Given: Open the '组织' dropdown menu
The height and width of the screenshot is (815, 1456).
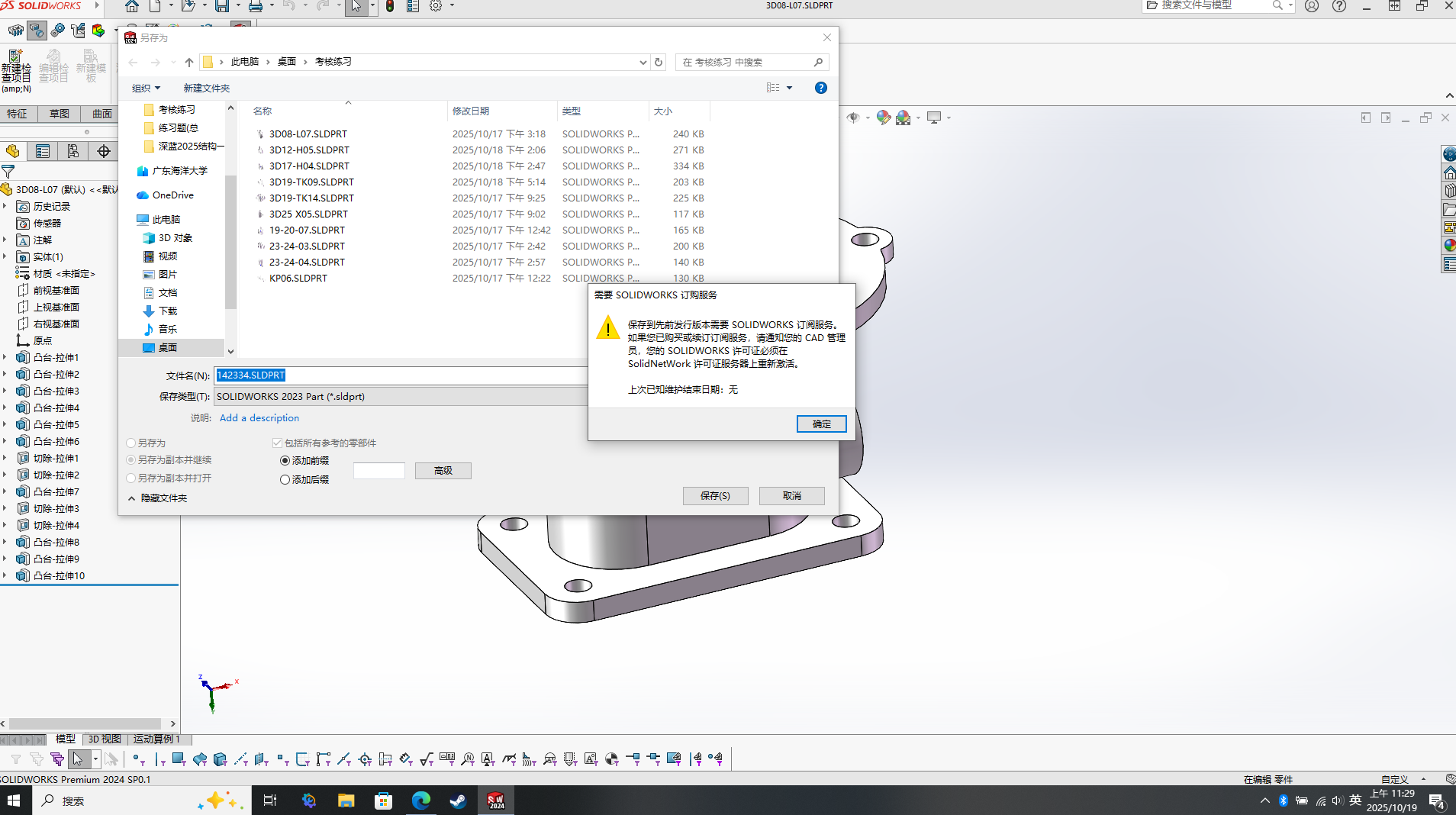Looking at the screenshot, I should pos(146,88).
